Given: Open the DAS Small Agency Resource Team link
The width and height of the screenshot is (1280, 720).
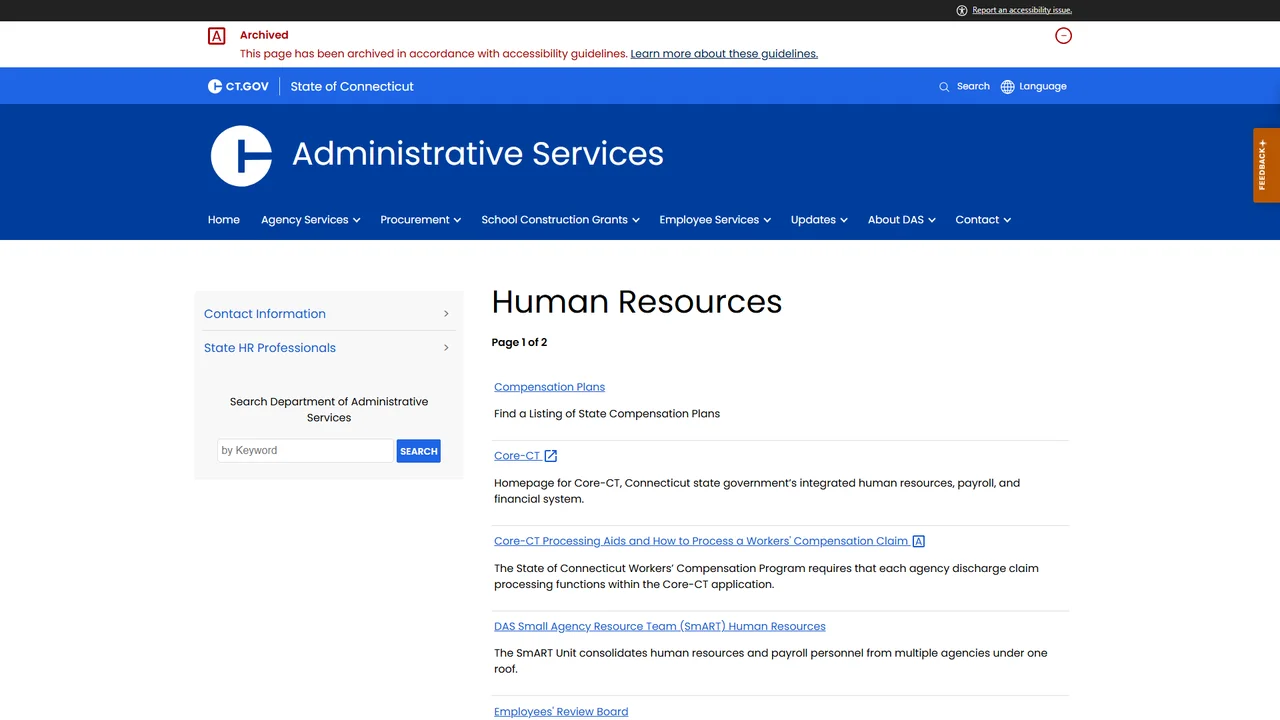Looking at the screenshot, I should (660, 627).
